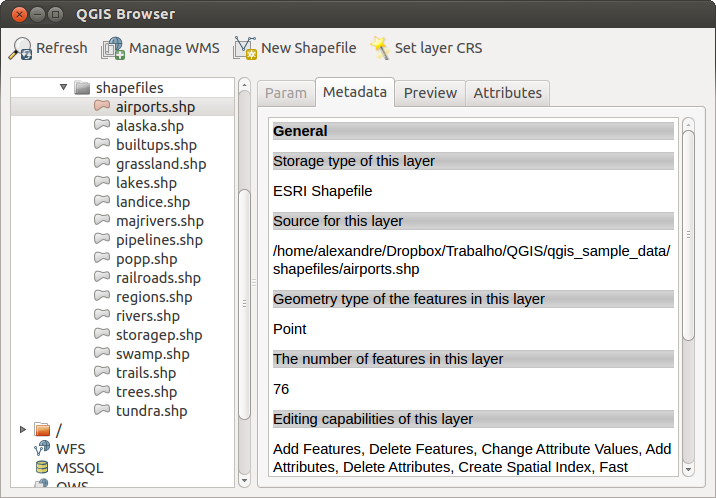The height and width of the screenshot is (498, 716).
Task: Click the MSSQL database icon
Action: pos(41,468)
